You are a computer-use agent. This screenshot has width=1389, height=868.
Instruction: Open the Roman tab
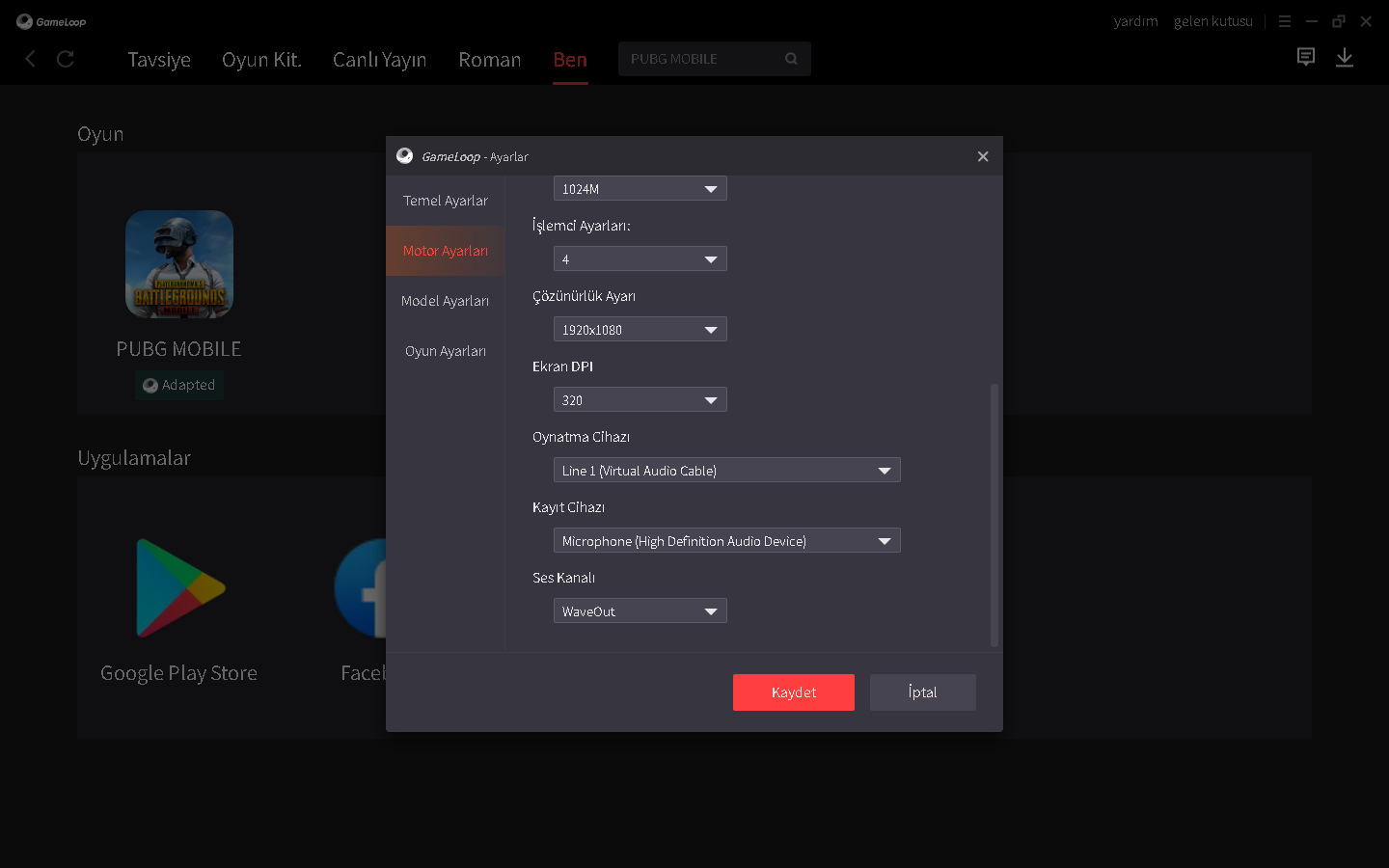pyautogui.click(x=490, y=60)
